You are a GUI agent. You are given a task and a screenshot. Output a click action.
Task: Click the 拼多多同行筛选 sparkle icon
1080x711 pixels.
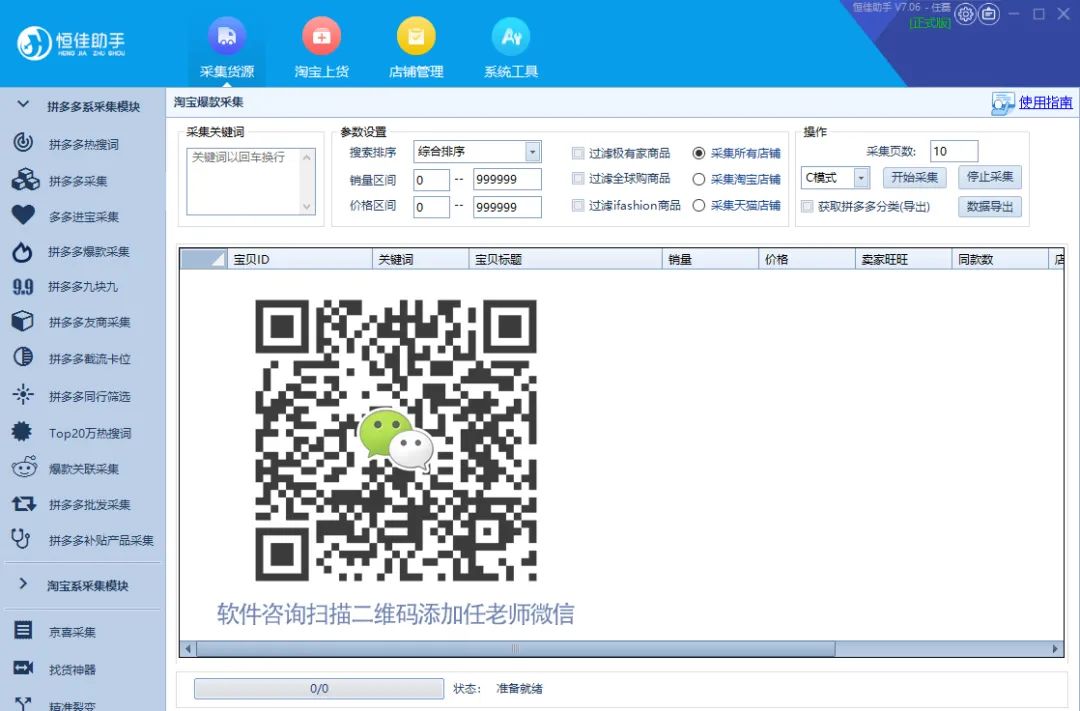tap(23, 394)
